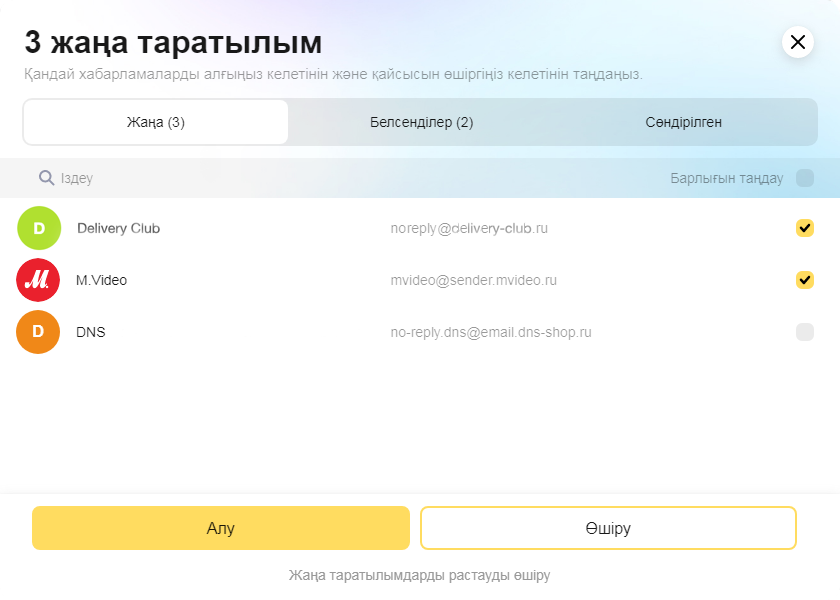Click into the 'Іздеу' search field
Image resolution: width=840 pixels, height=600 pixels.
(x=200, y=178)
